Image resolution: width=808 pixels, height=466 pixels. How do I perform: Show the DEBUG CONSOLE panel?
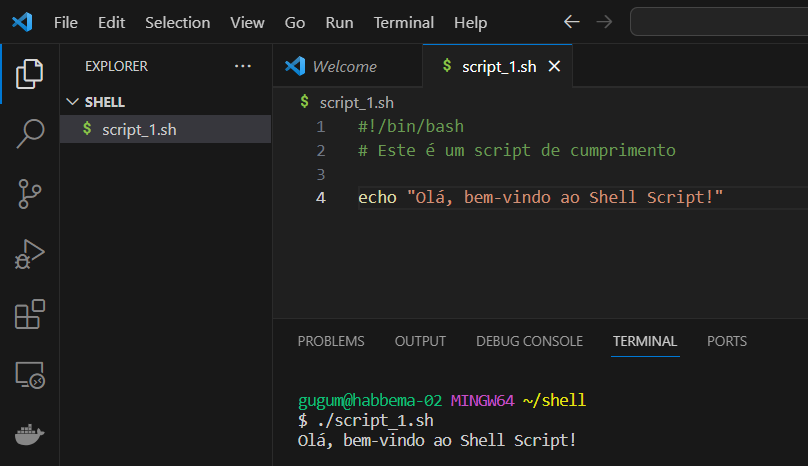point(529,341)
